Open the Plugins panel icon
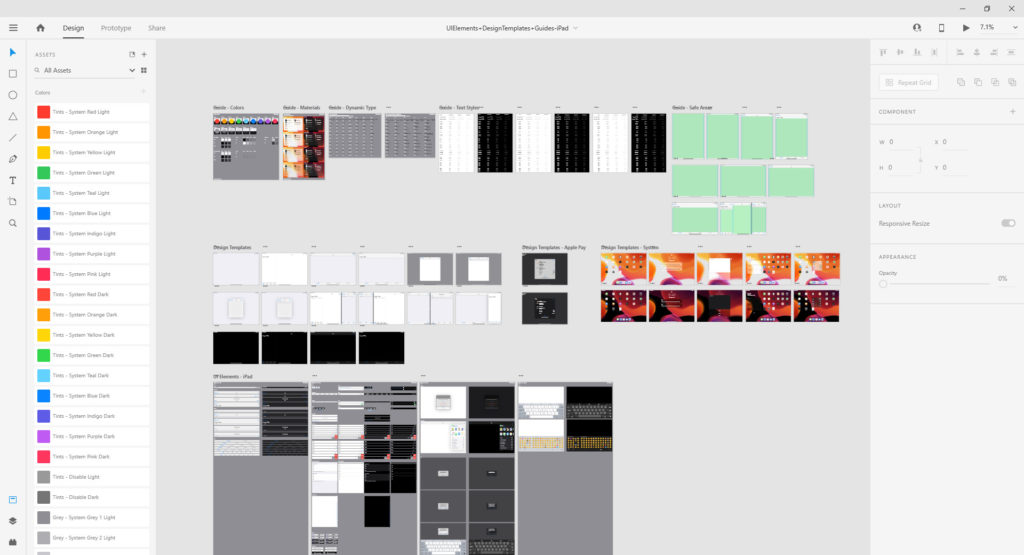 (x=13, y=541)
